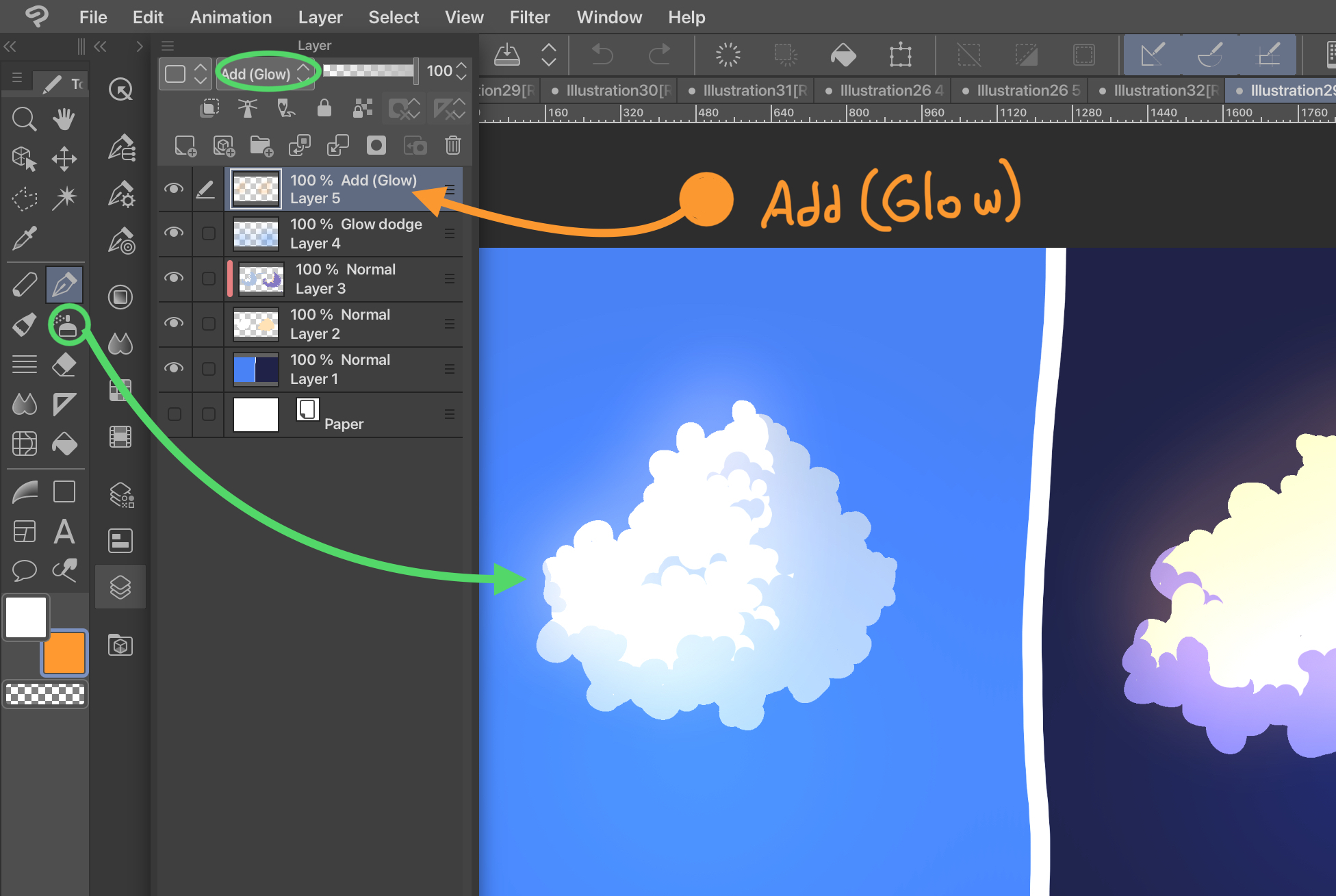The width and height of the screenshot is (1336, 896).
Task: Enable Paper layer visibility checkbox
Action: [x=175, y=414]
